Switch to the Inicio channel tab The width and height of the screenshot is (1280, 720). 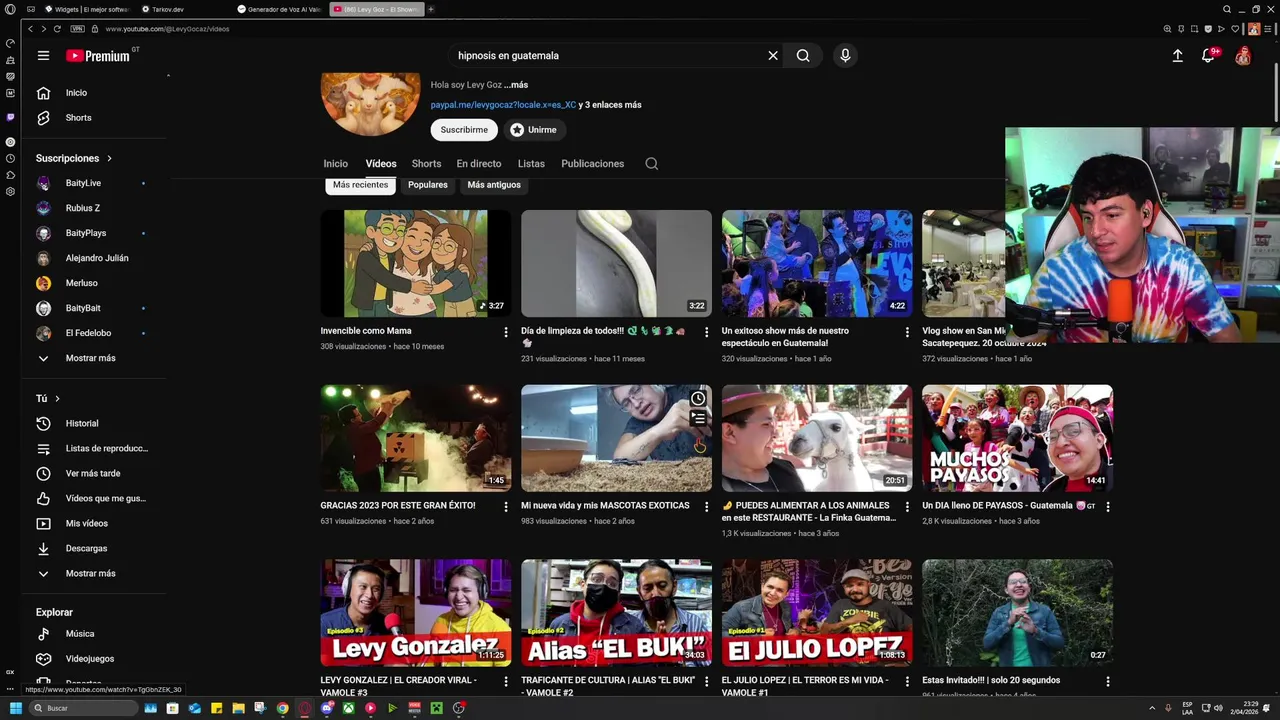click(335, 164)
